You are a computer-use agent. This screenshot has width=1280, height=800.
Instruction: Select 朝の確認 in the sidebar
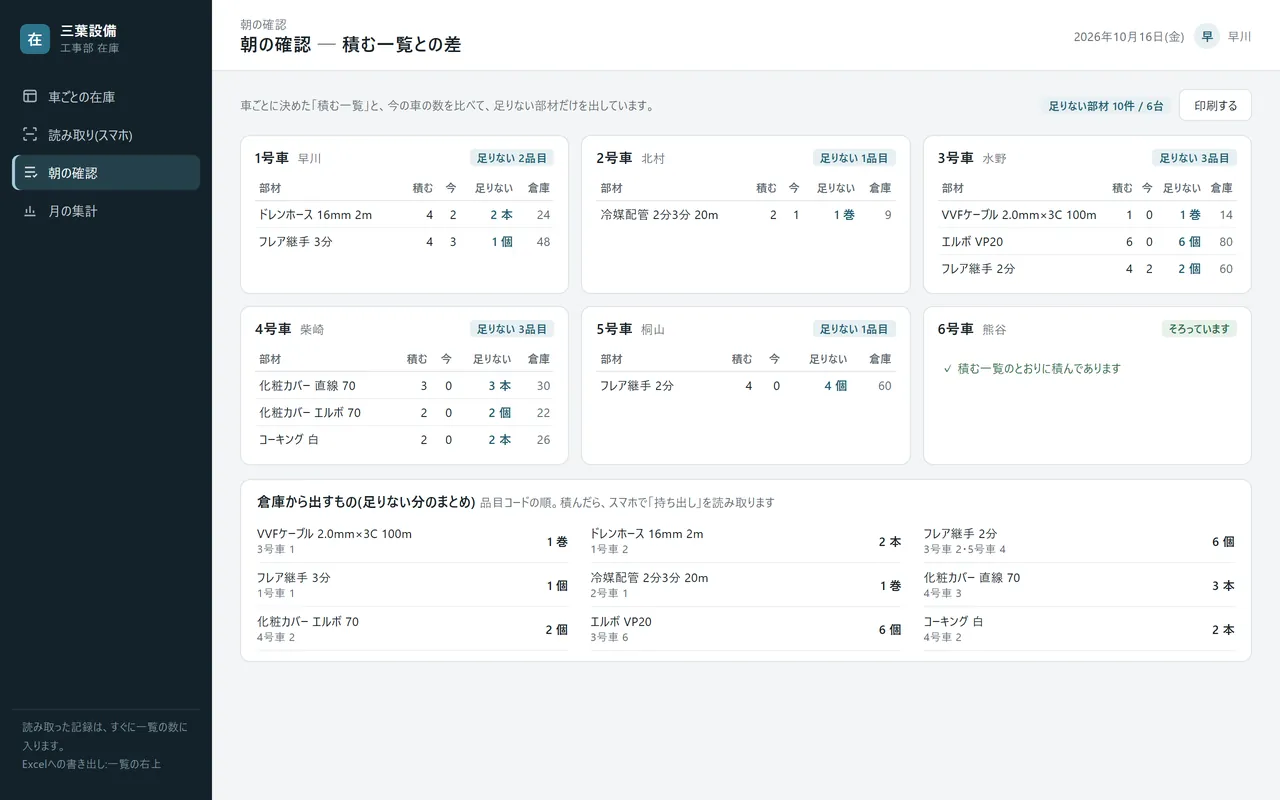[x=106, y=173]
